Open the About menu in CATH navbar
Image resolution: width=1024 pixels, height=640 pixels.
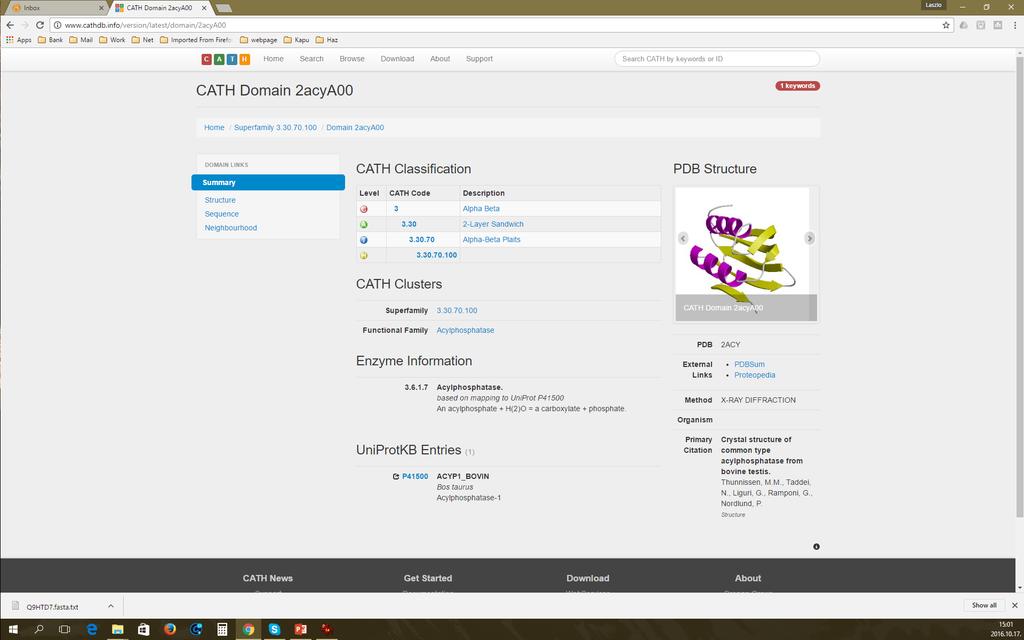point(440,59)
